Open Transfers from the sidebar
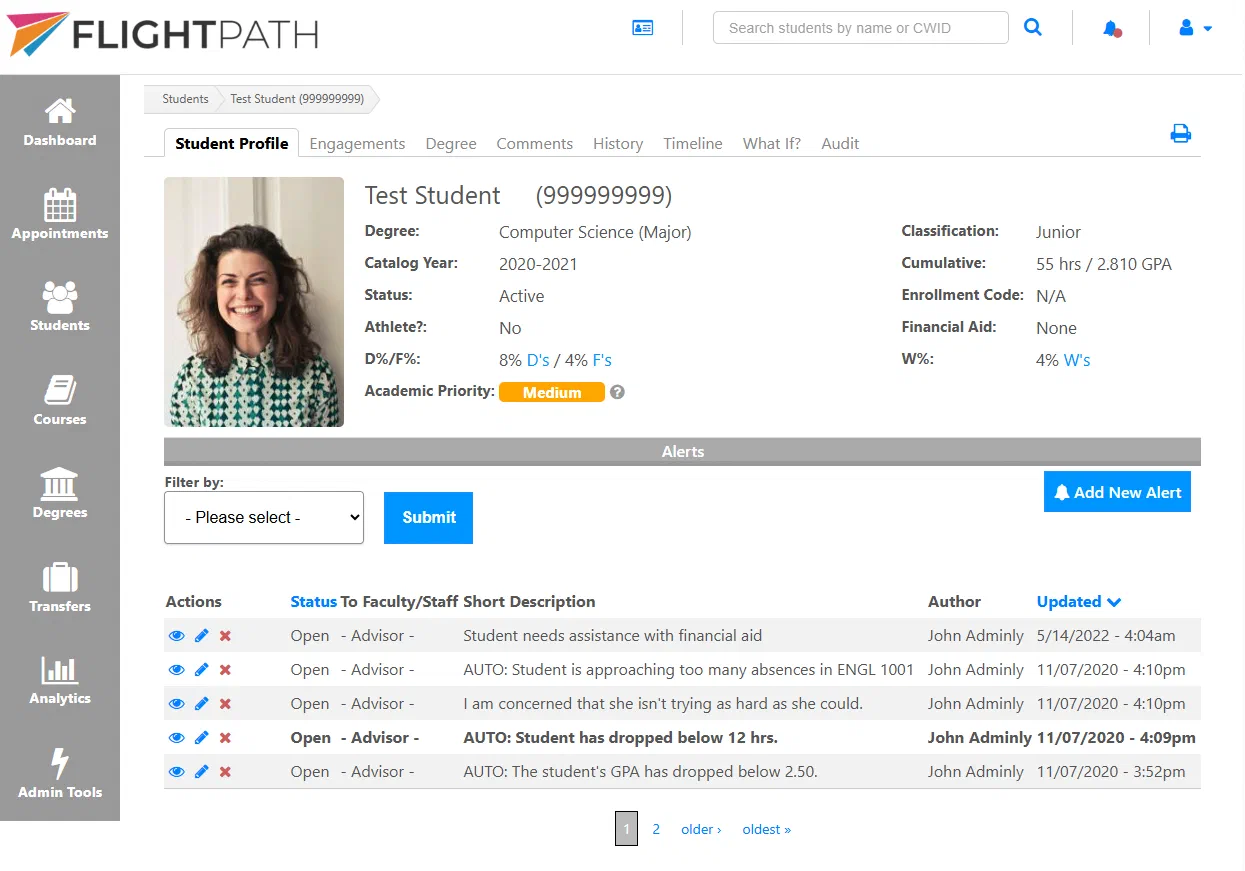The height and width of the screenshot is (871, 1245). [x=60, y=587]
